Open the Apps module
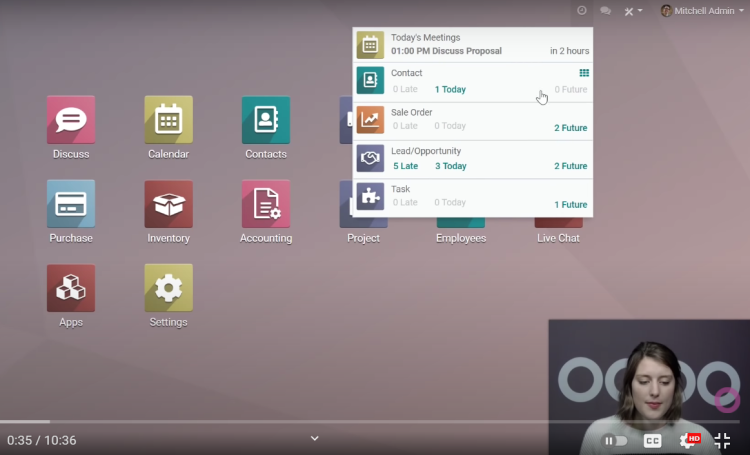Screen dimensions: 750x455 tap(71, 288)
